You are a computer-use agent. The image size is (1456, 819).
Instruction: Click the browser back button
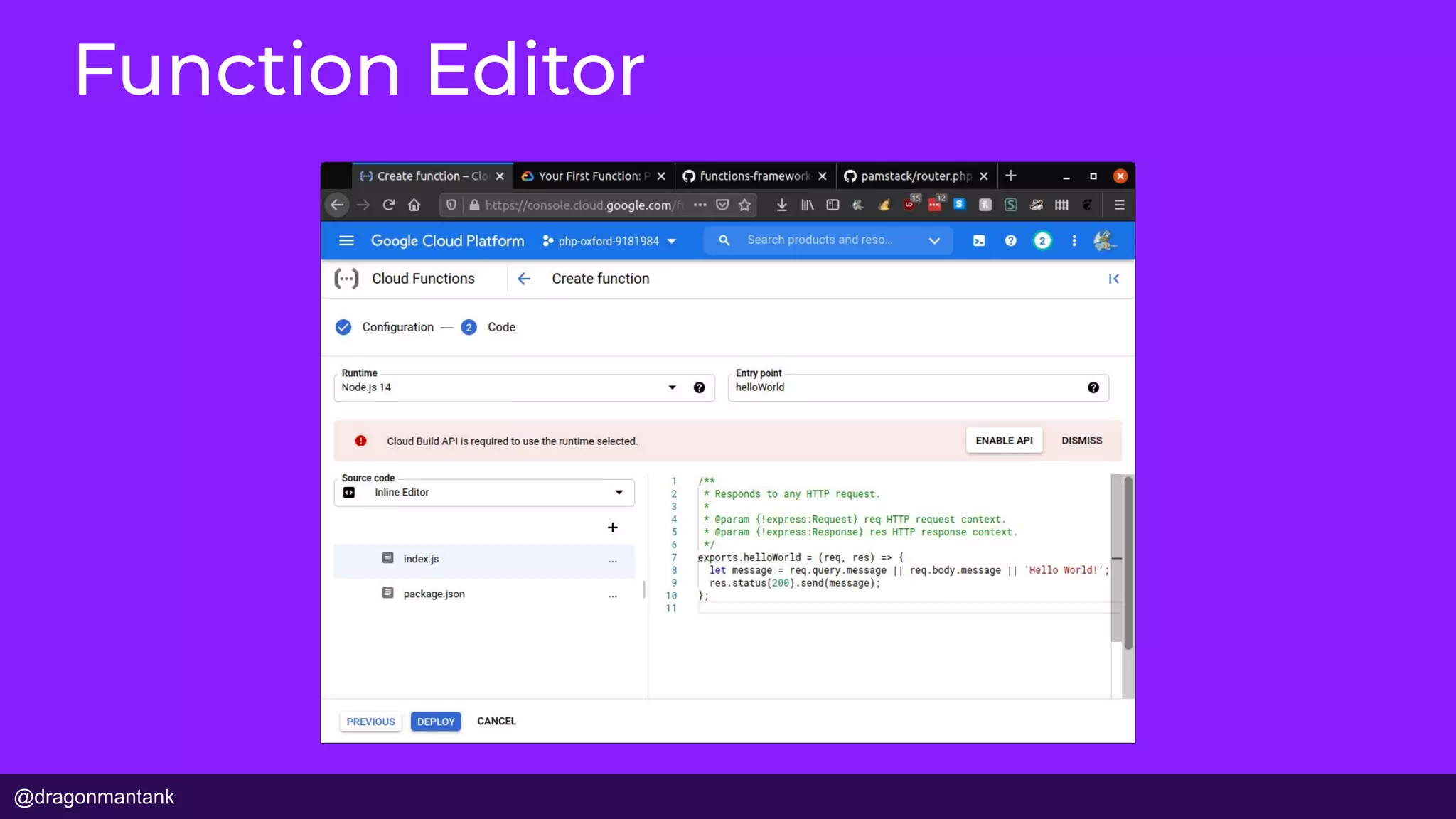(337, 205)
